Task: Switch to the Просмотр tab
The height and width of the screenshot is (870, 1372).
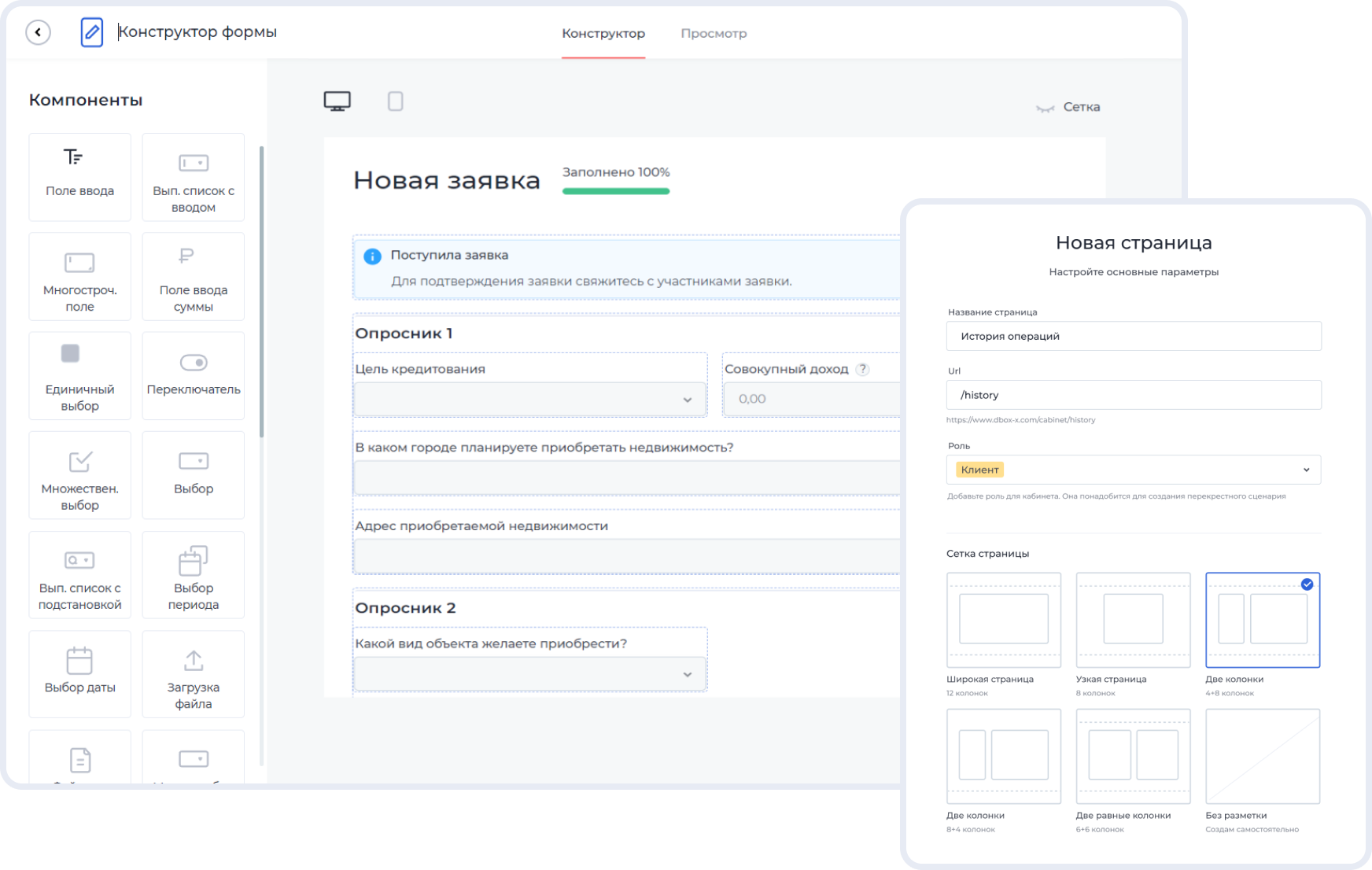Action: [713, 34]
